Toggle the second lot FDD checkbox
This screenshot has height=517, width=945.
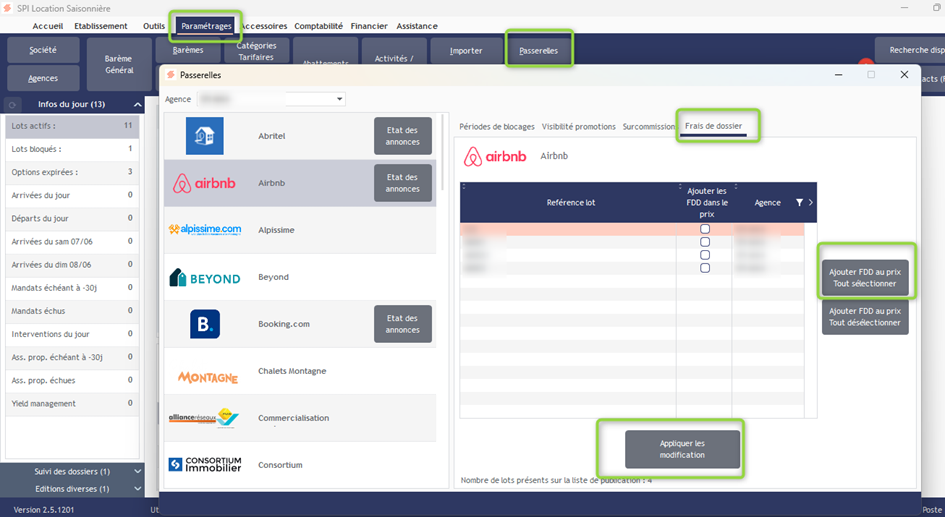point(705,242)
